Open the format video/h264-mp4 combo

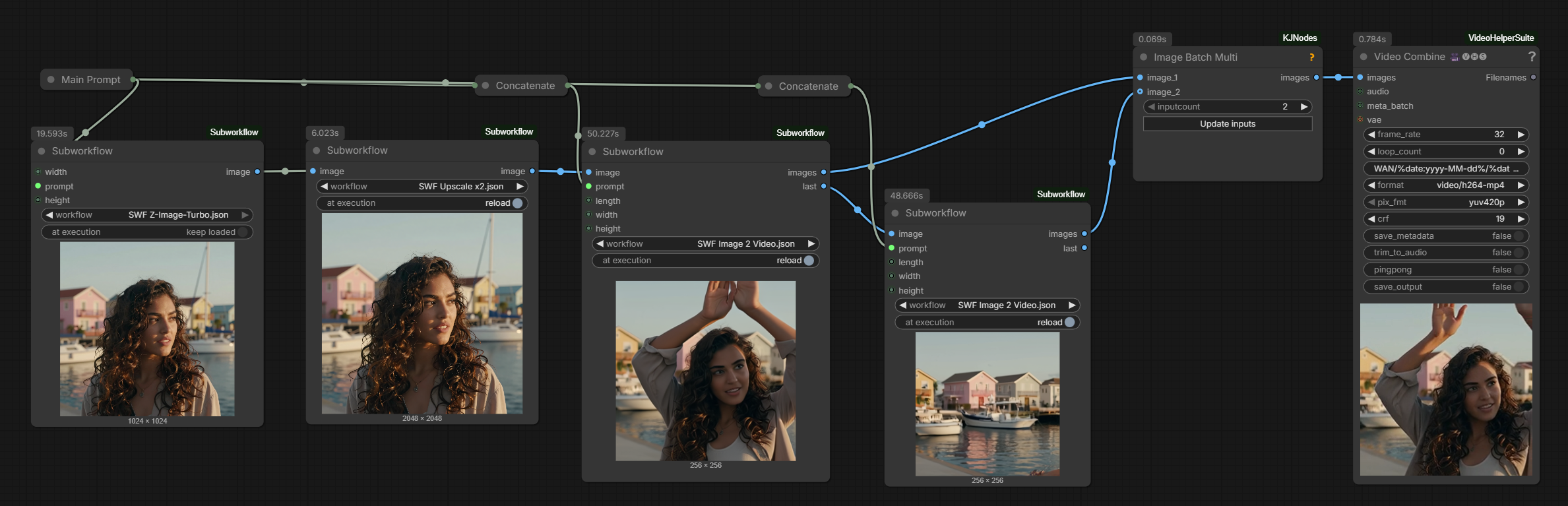click(x=1446, y=185)
